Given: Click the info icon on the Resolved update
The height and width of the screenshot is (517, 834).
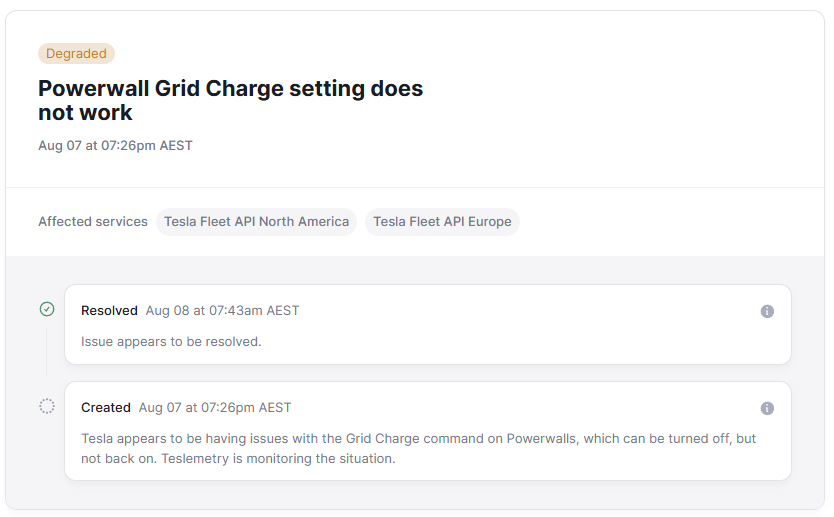Looking at the screenshot, I should click(x=767, y=311).
